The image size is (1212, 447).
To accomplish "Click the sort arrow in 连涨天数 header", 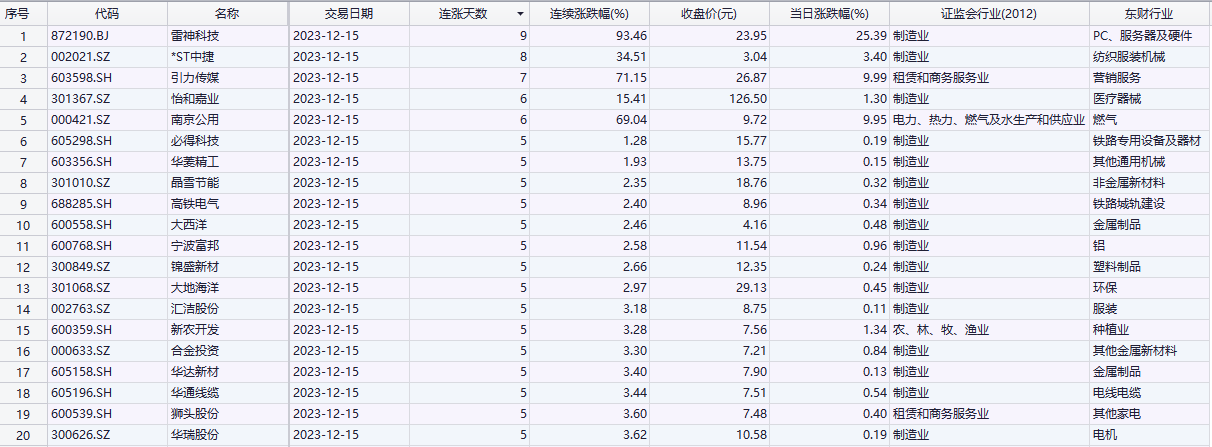I will pos(519,14).
